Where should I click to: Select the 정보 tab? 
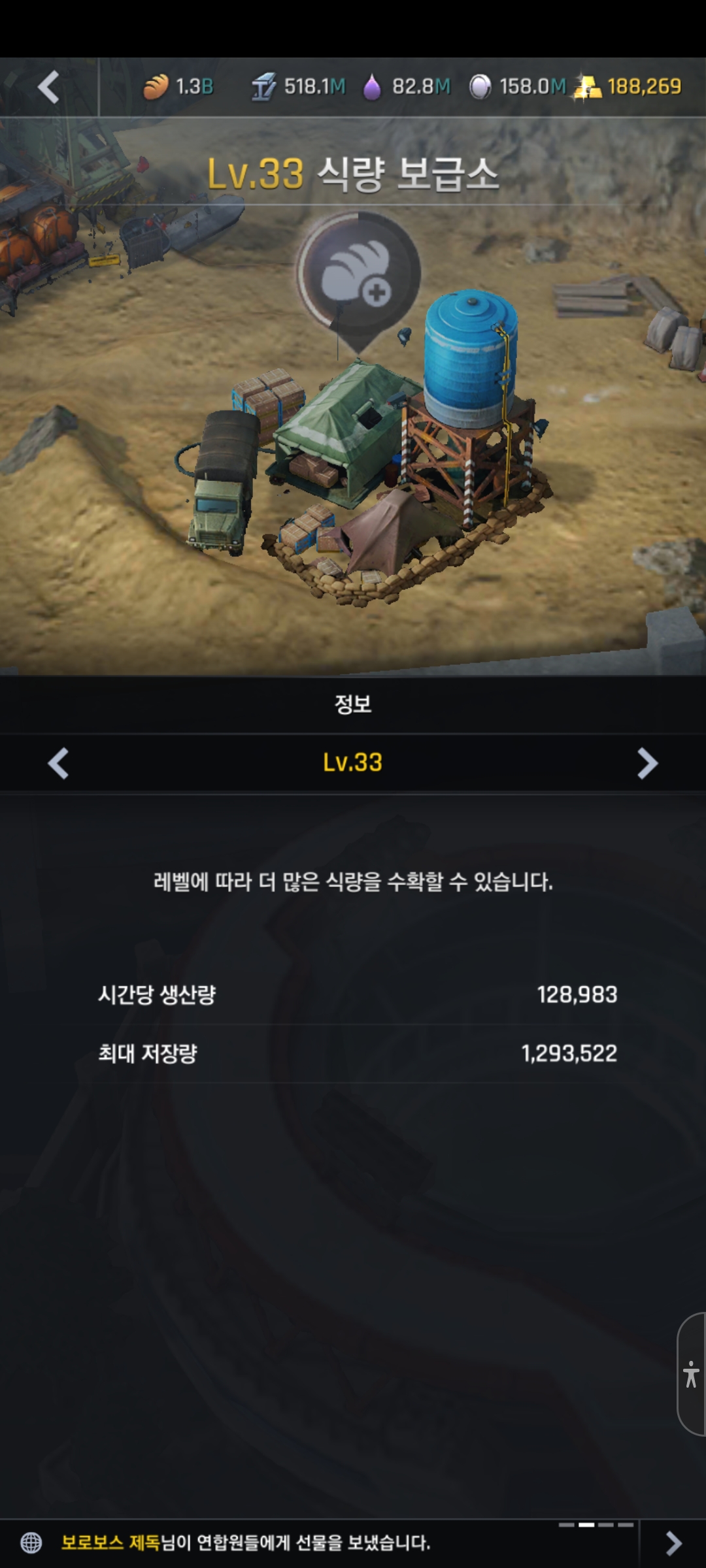353,704
